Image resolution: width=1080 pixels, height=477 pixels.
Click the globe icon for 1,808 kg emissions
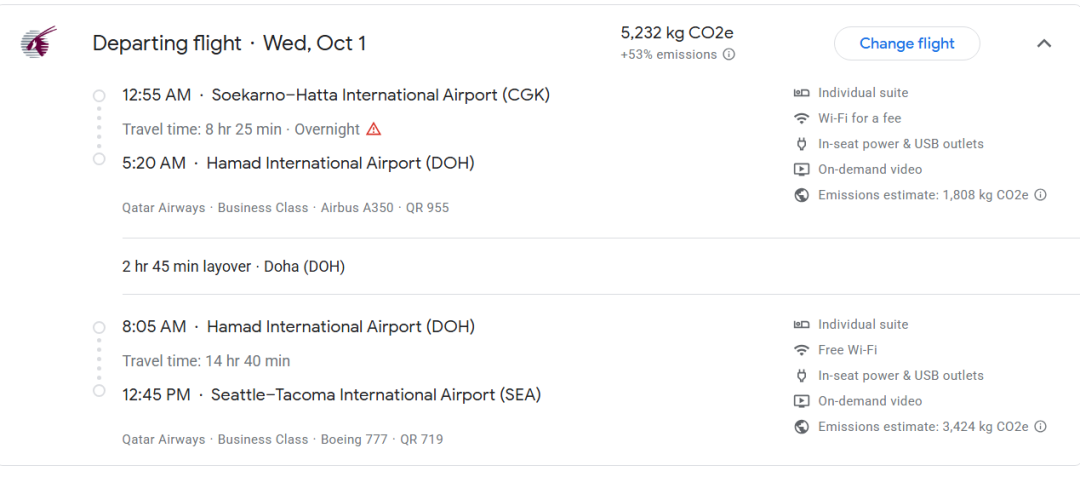tap(801, 195)
